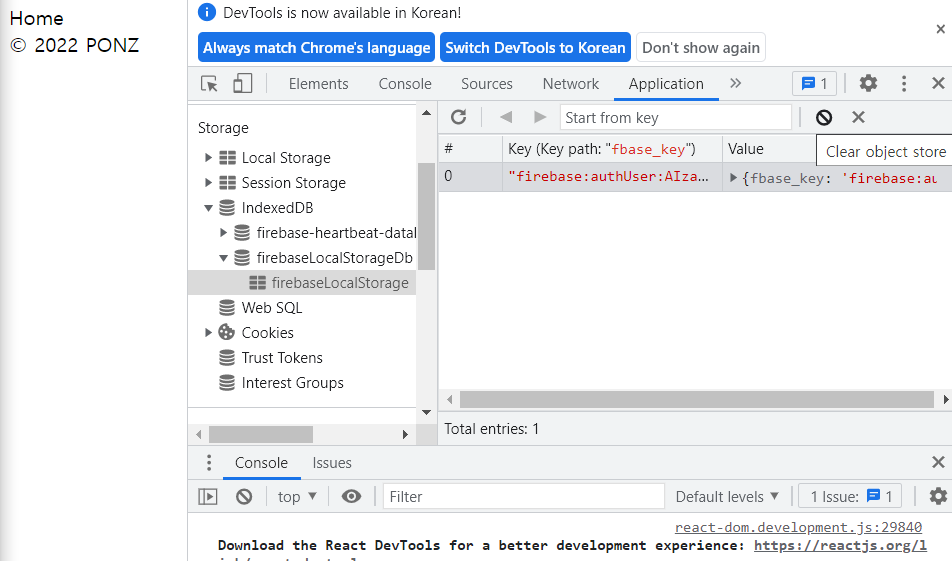Screen dimensions: 952x561
Task: Dismiss the Korean language infobar
Action: pyautogui.click(x=940, y=29)
